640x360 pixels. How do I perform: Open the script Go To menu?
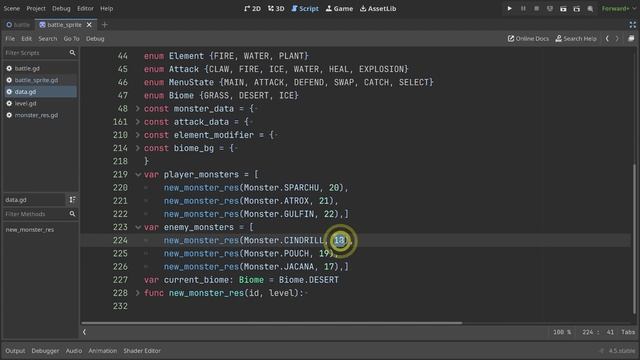71,39
